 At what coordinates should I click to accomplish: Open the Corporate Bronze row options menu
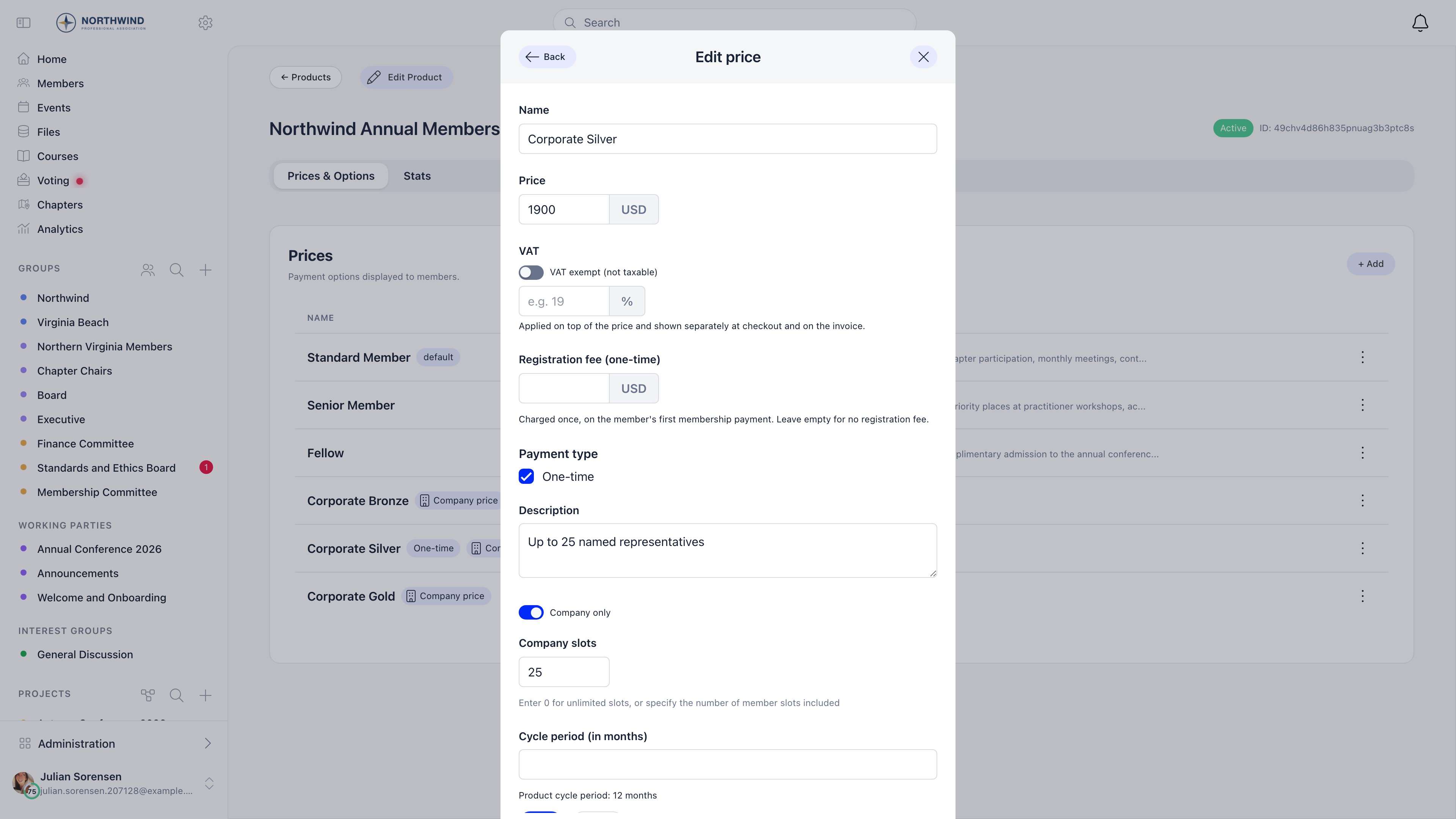1363,501
